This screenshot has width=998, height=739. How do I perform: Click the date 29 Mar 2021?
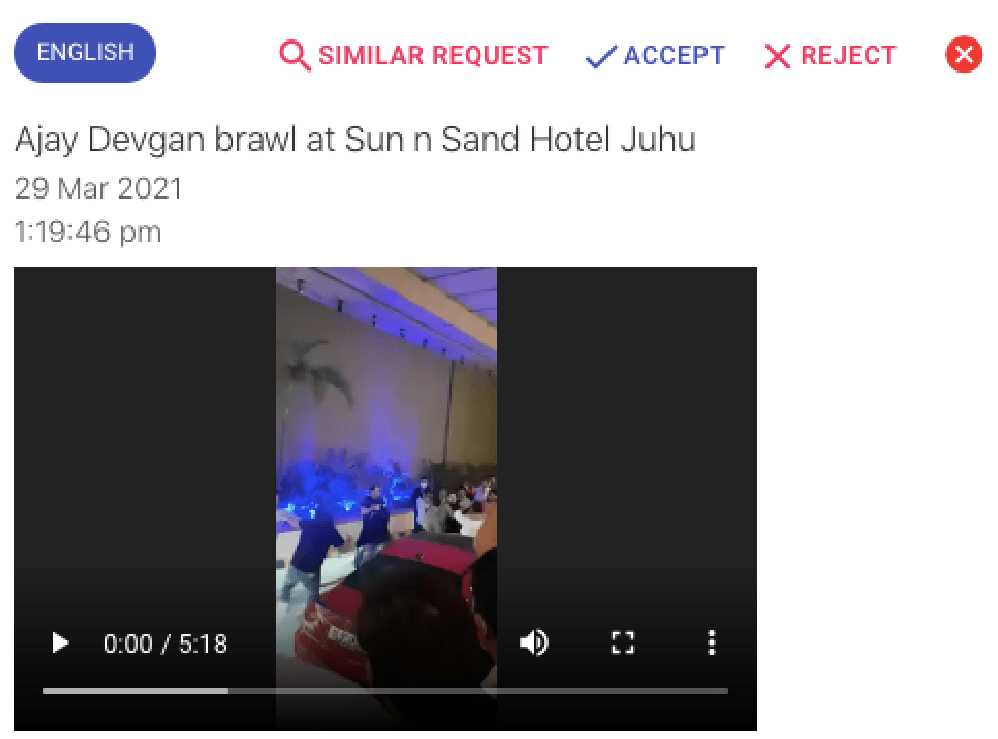[x=99, y=189]
